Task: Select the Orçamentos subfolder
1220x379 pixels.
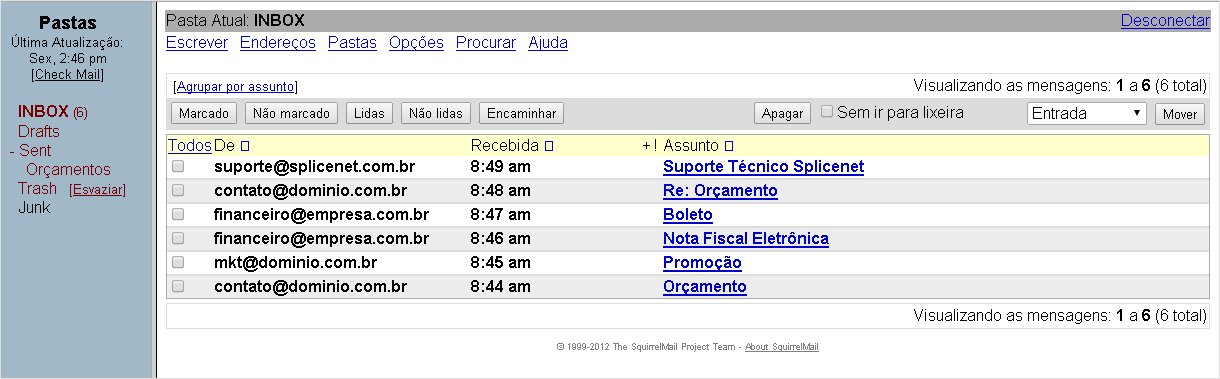Action: (68, 169)
